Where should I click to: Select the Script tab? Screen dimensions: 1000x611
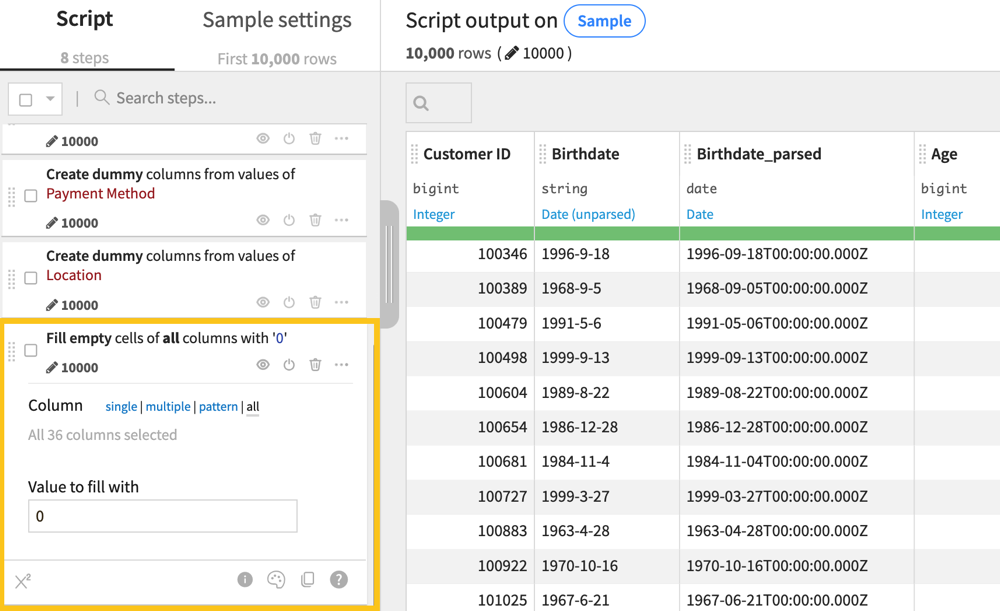(85, 20)
